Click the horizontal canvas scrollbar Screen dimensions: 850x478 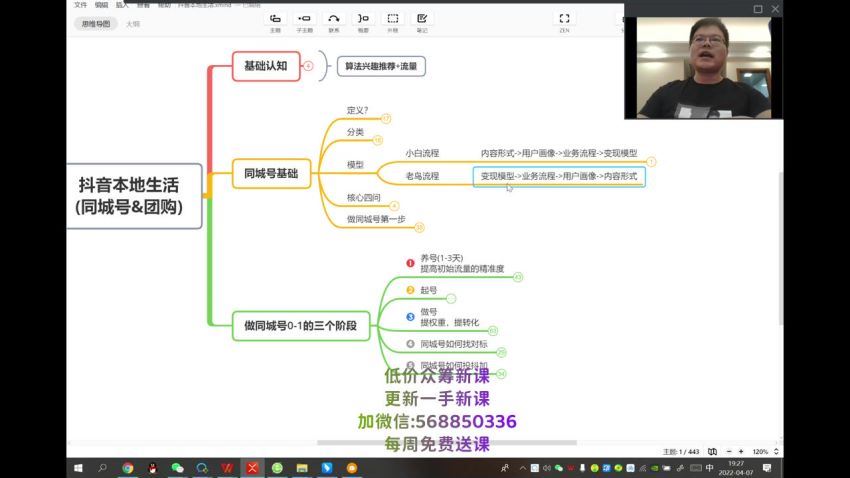(447, 442)
